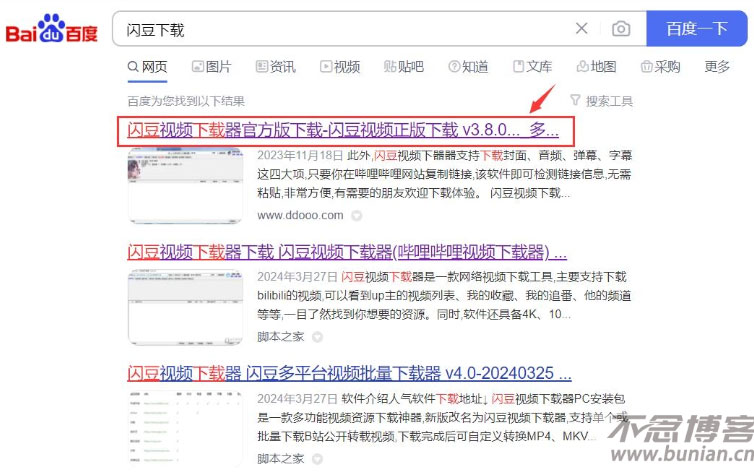
Task: Click 脚本之家 source under second result
Action: click(x=280, y=337)
